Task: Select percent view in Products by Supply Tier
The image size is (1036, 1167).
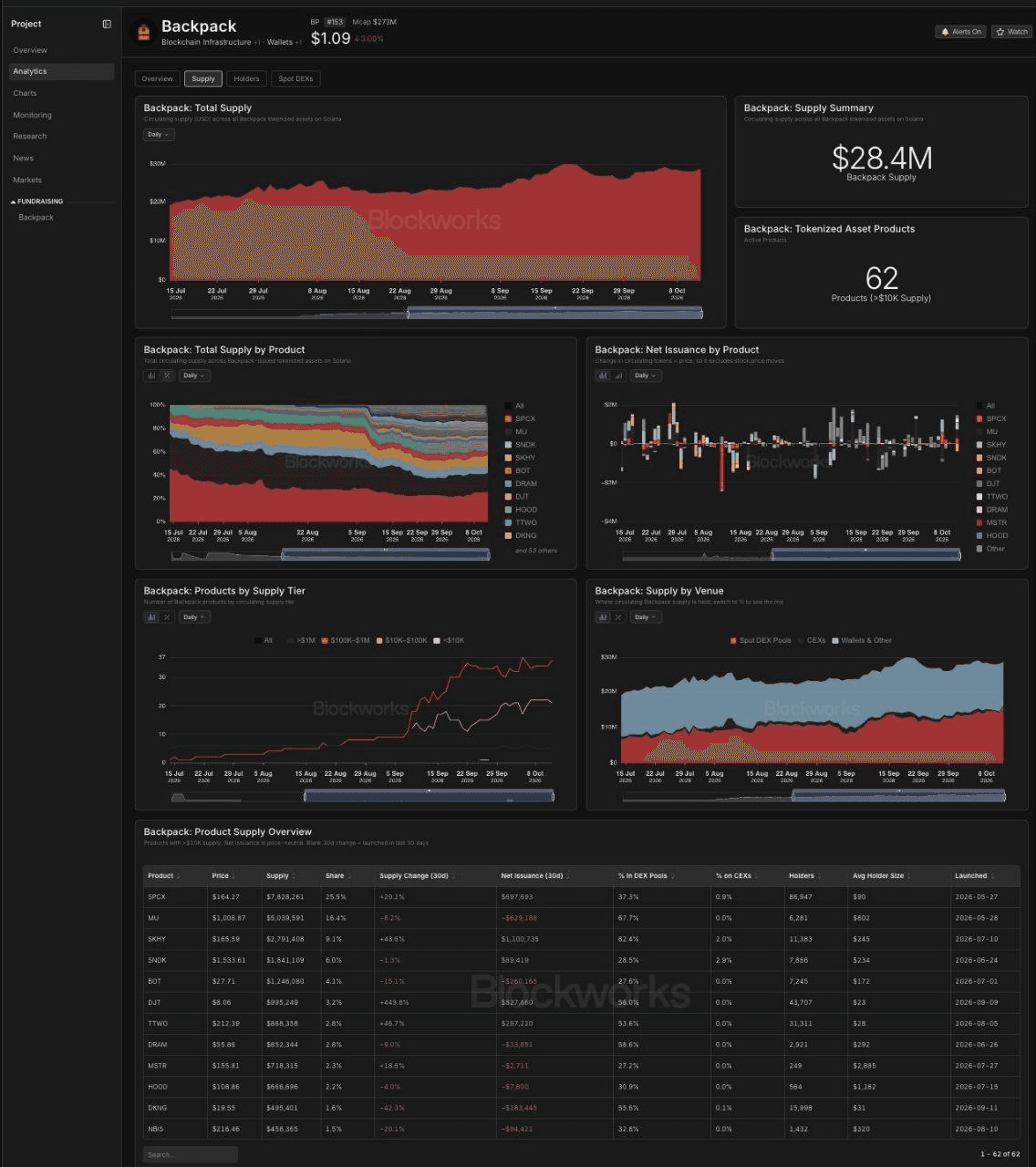Action: pyautogui.click(x=167, y=617)
